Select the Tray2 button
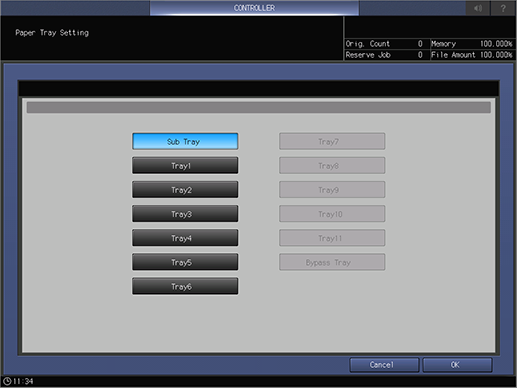The image size is (517, 388). click(x=185, y=190)
